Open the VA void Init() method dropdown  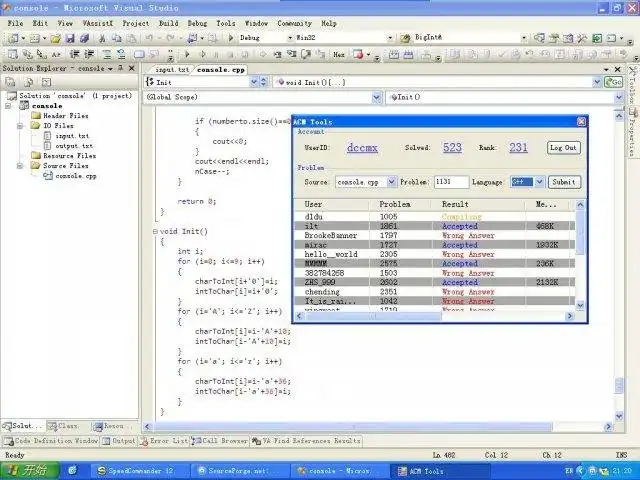click(597, 82)
